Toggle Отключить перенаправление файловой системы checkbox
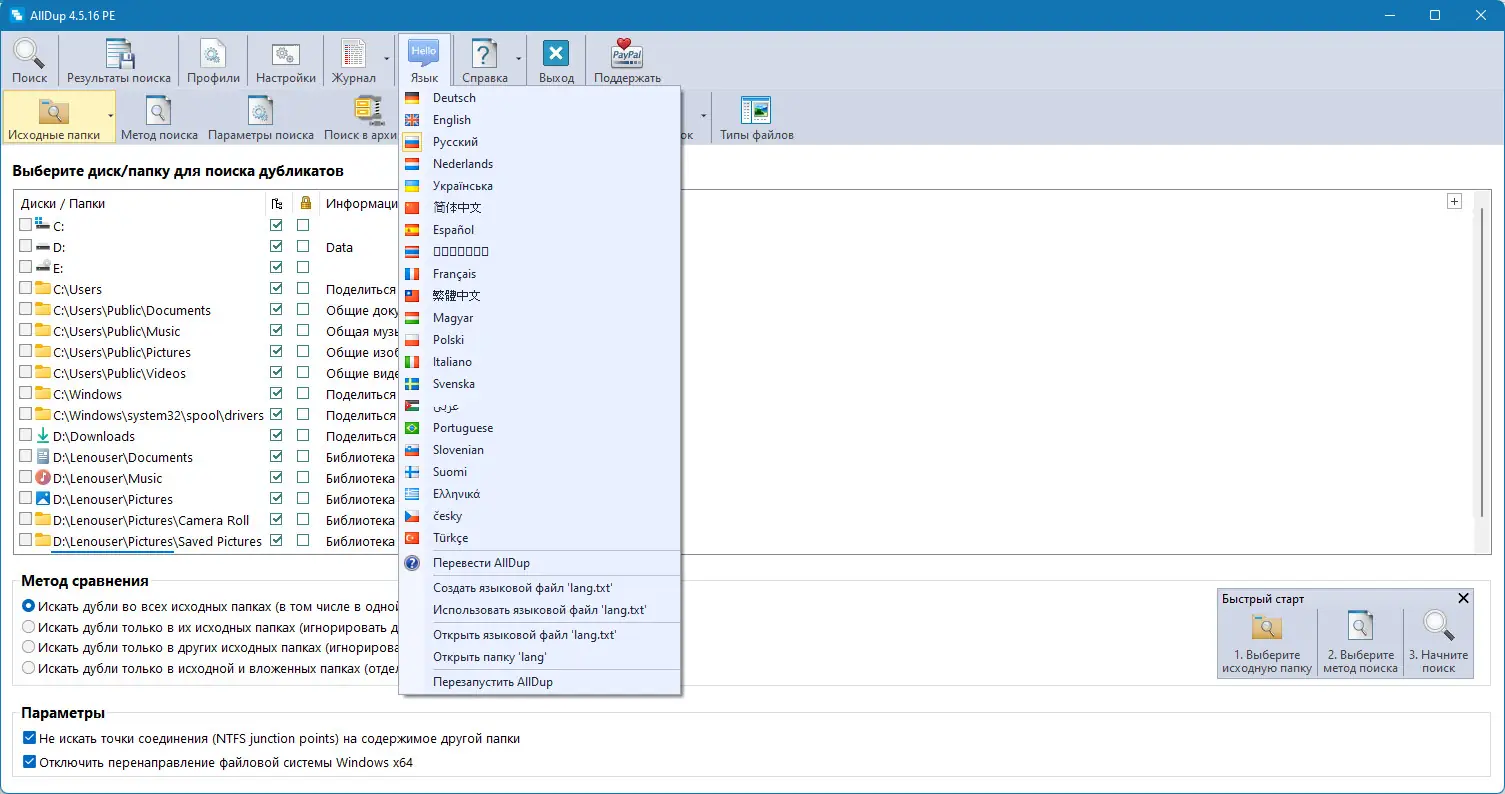This screenshot has height=794, width=1505. coord(29,762)
